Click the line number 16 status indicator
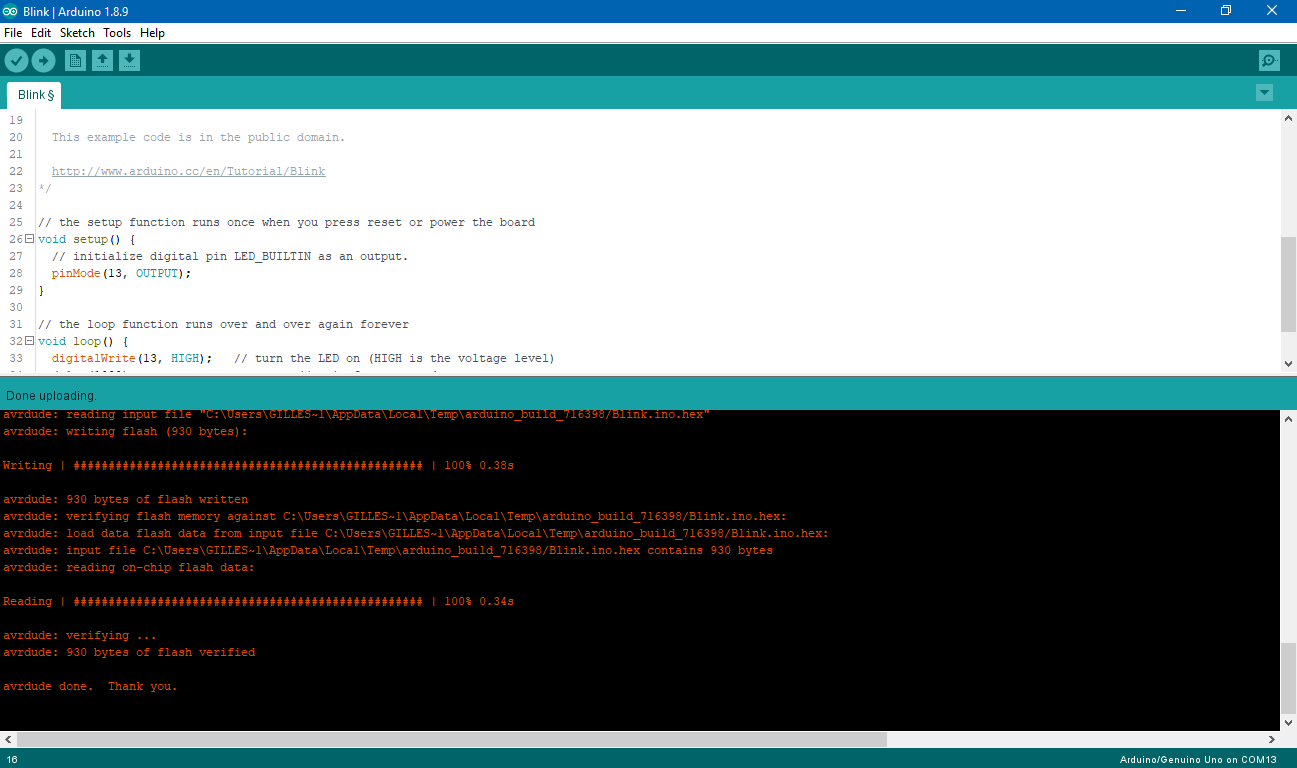The width and height of the screenshot is (1297, 768). pyautogui.click(x=12, y=760)
